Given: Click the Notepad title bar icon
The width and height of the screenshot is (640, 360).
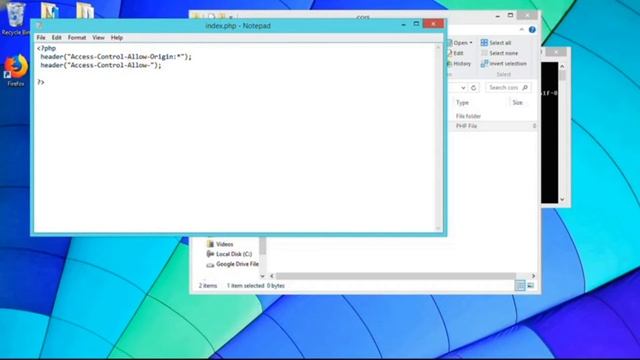Looking at the screenshot, I should (40, 26).
